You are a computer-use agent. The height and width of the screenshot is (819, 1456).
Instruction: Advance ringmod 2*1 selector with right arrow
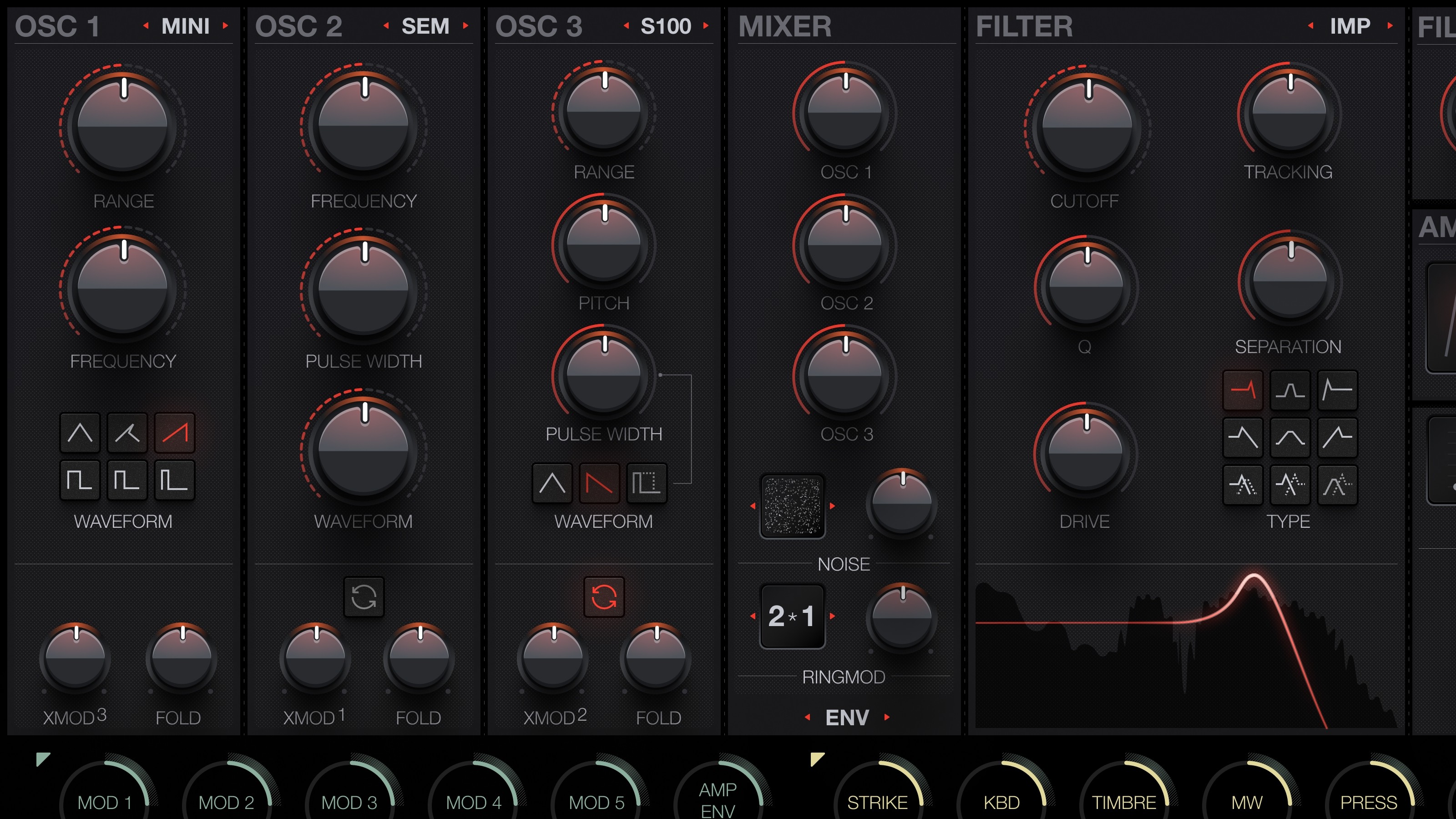tap(832, 616)
